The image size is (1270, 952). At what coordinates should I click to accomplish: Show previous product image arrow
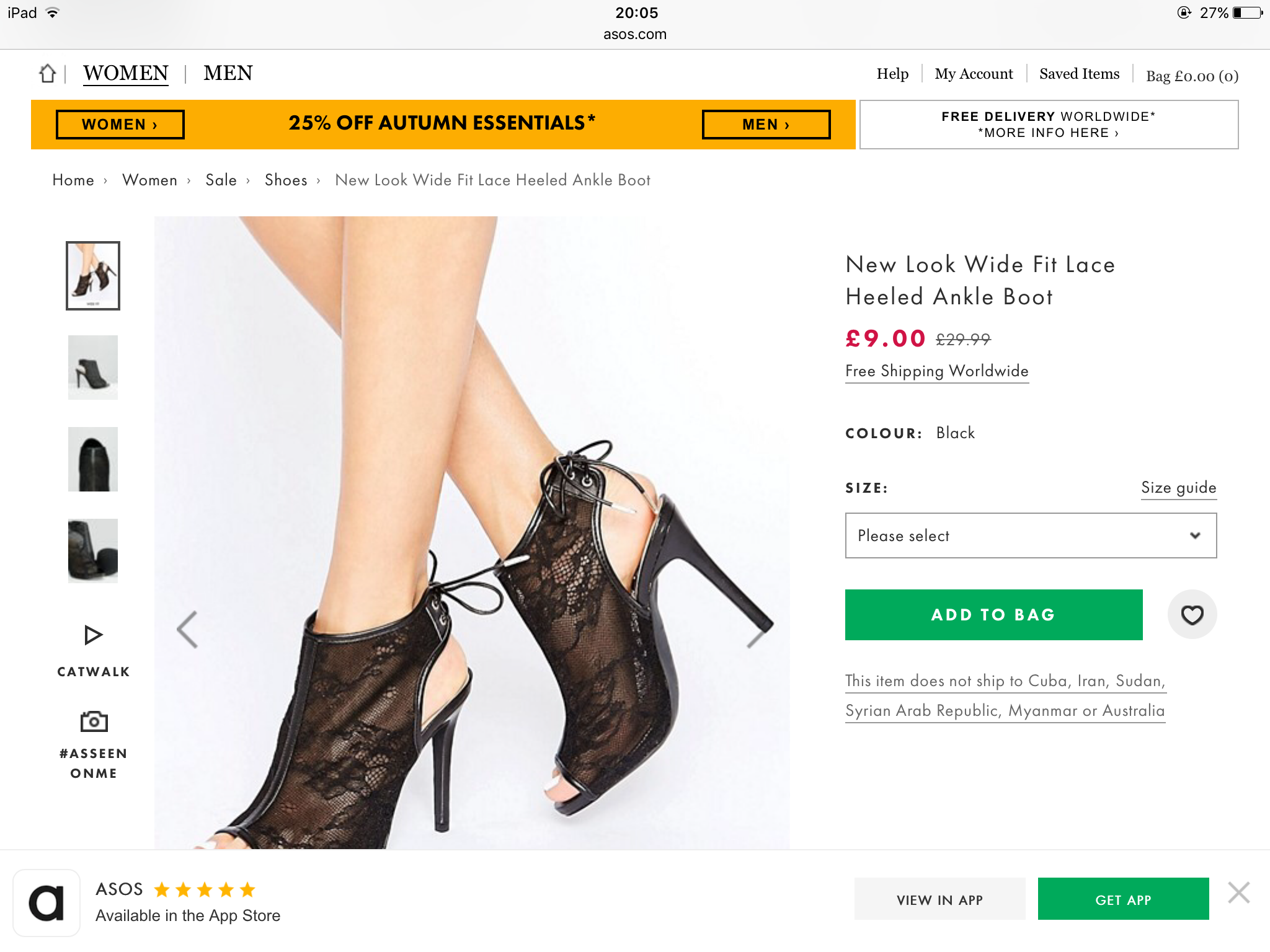(x=187, y=630)
